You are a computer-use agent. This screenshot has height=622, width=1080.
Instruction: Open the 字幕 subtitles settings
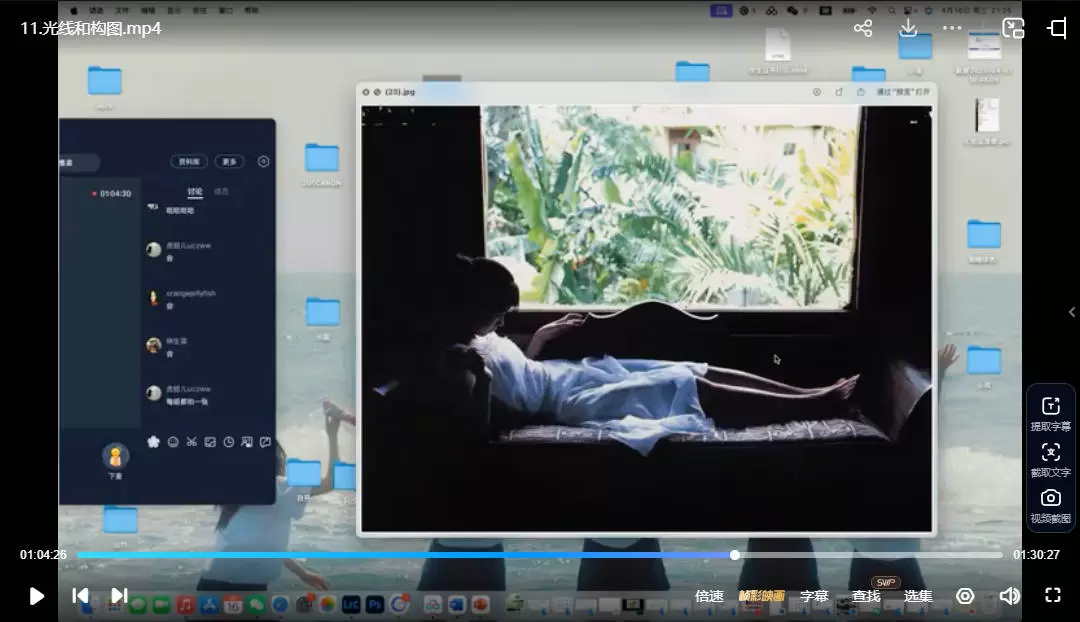[x=814, y=596]
